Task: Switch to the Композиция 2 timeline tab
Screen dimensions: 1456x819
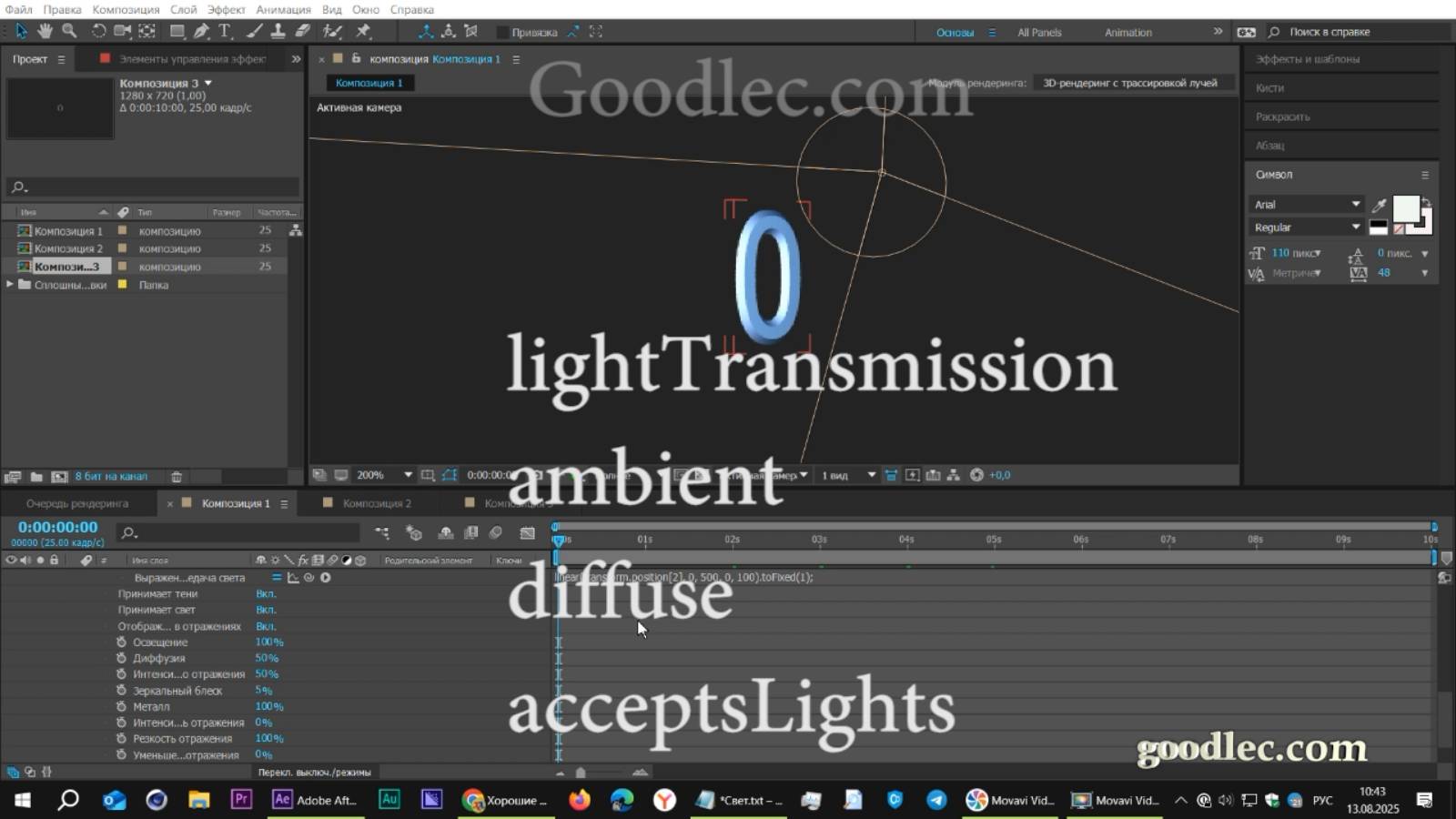Action: (x=377, y=502)
